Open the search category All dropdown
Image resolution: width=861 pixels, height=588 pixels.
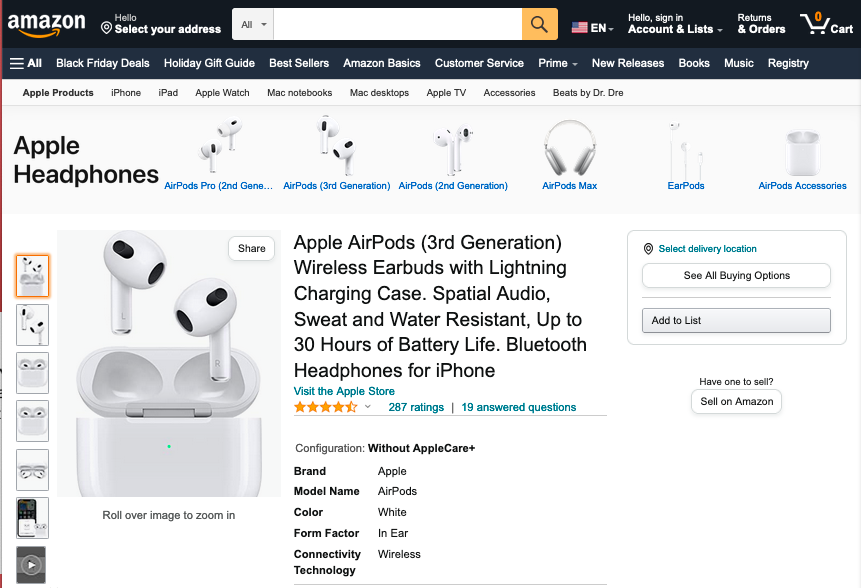253,24
